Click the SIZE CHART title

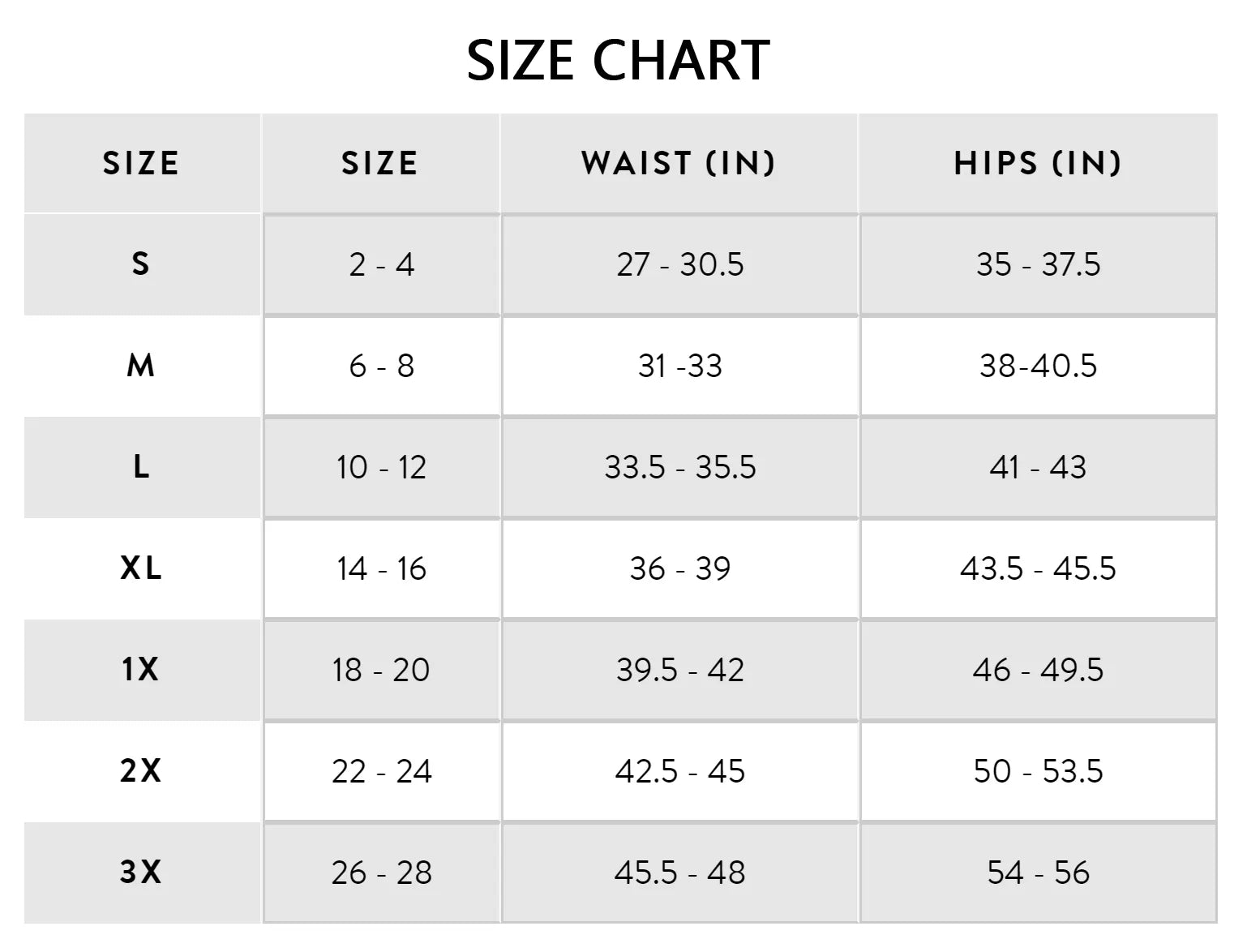coord(618,61)
